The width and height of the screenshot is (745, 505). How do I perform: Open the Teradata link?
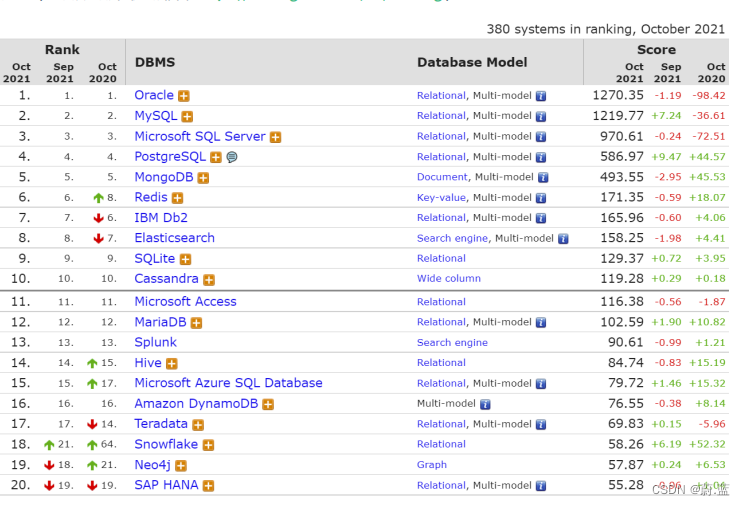pos(161,424)
